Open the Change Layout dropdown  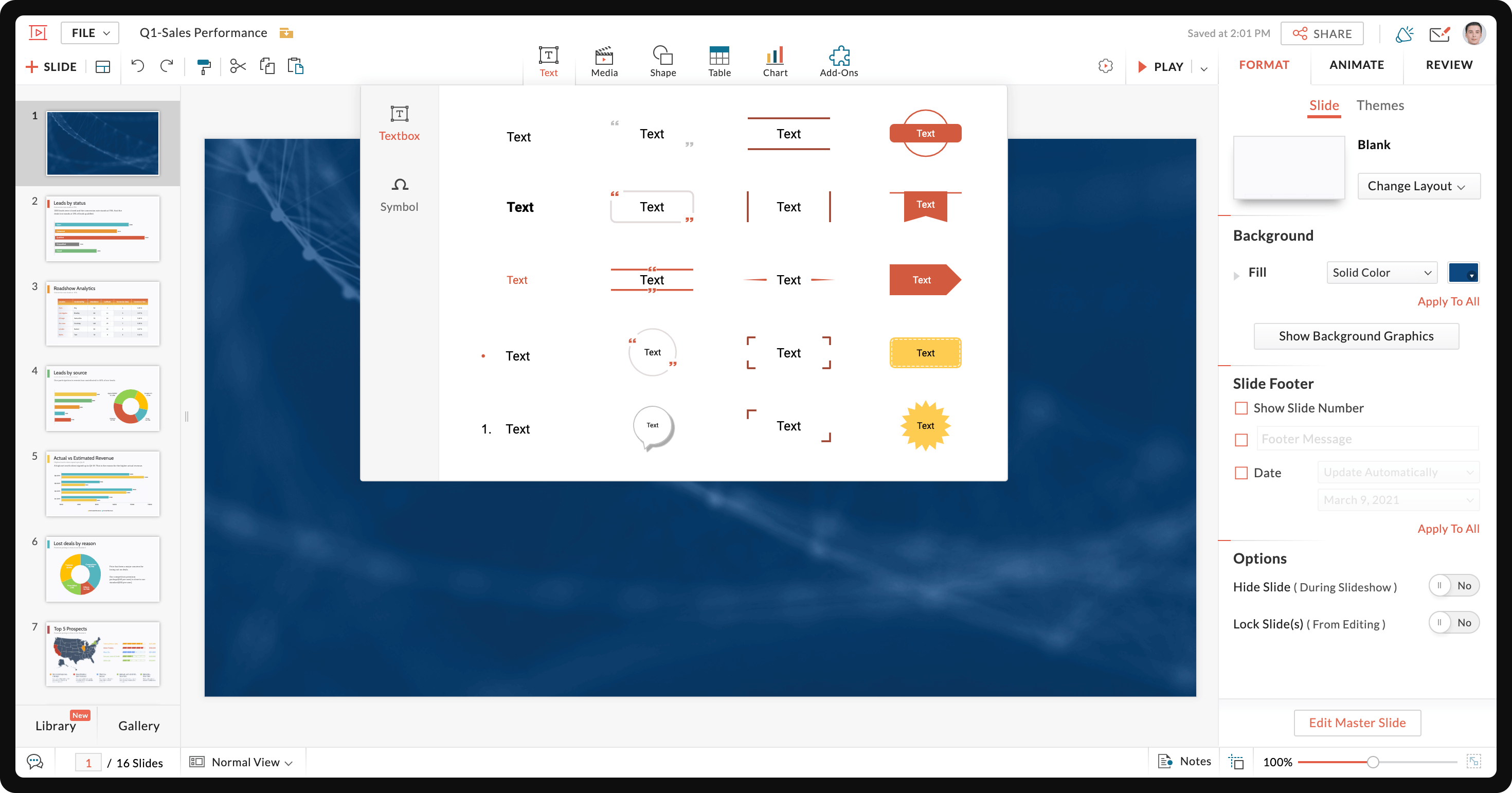(x=1419, y=186)
